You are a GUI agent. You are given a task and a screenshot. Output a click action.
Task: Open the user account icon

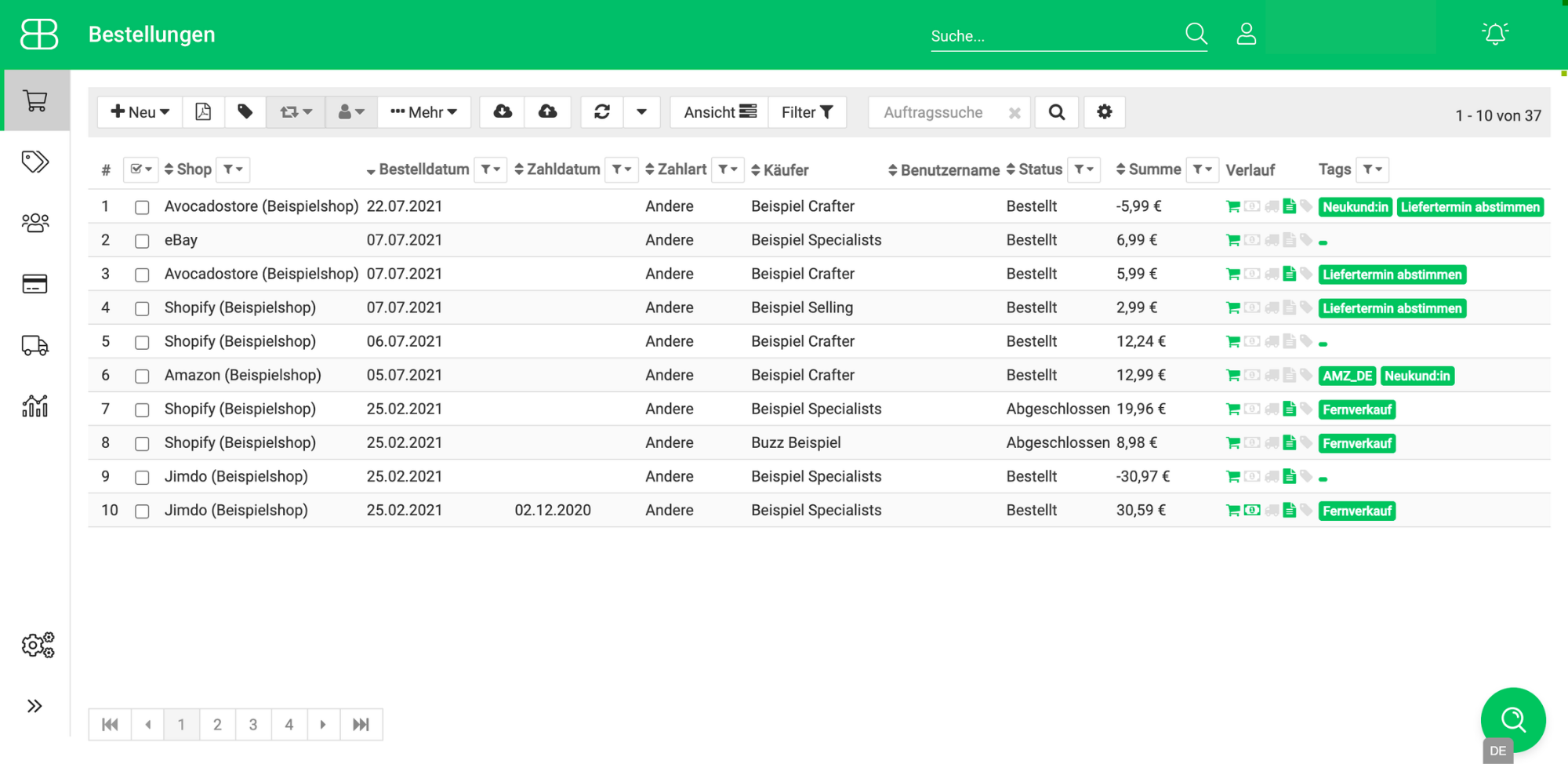(x=1247, y=34)
